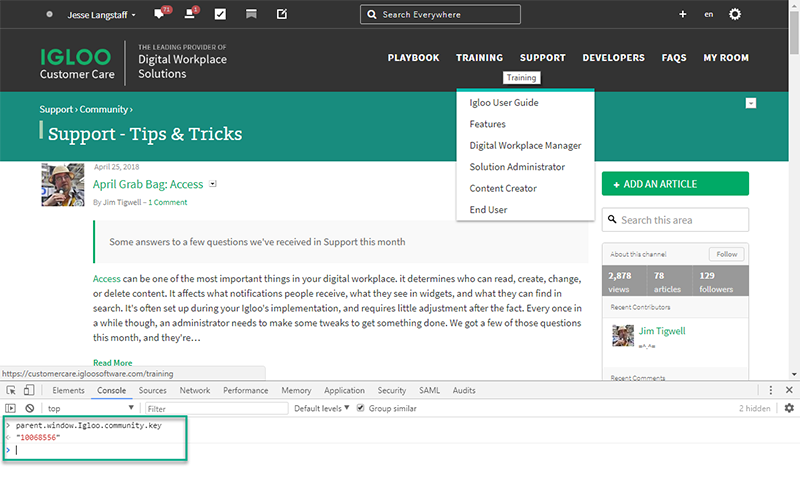
Task: Click the compose pencil icon in top bar
Action: pyautogui.click(x=282, y=14)
